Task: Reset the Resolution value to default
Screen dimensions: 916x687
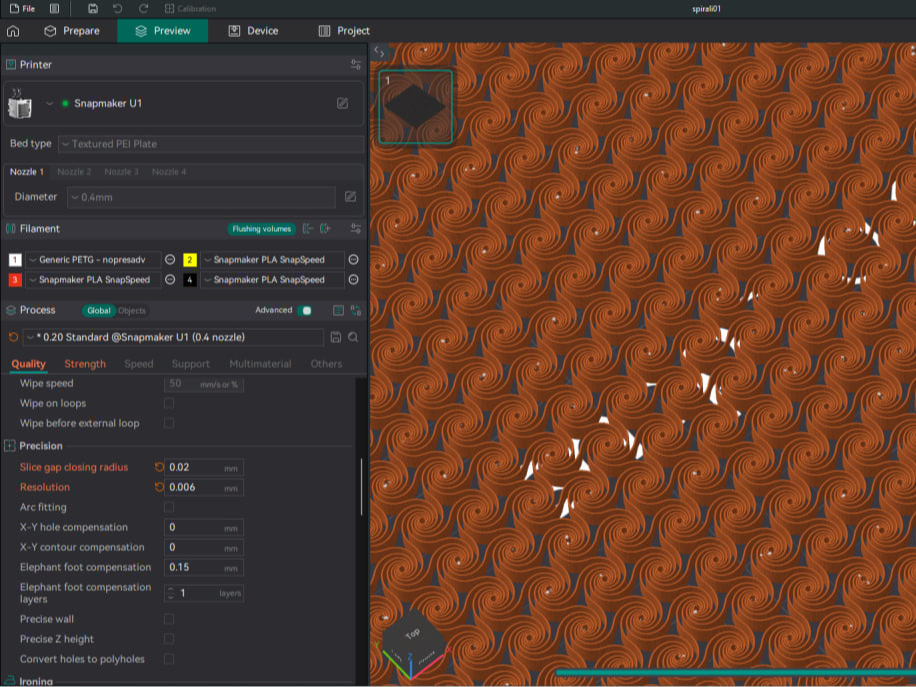Action: 159,487
